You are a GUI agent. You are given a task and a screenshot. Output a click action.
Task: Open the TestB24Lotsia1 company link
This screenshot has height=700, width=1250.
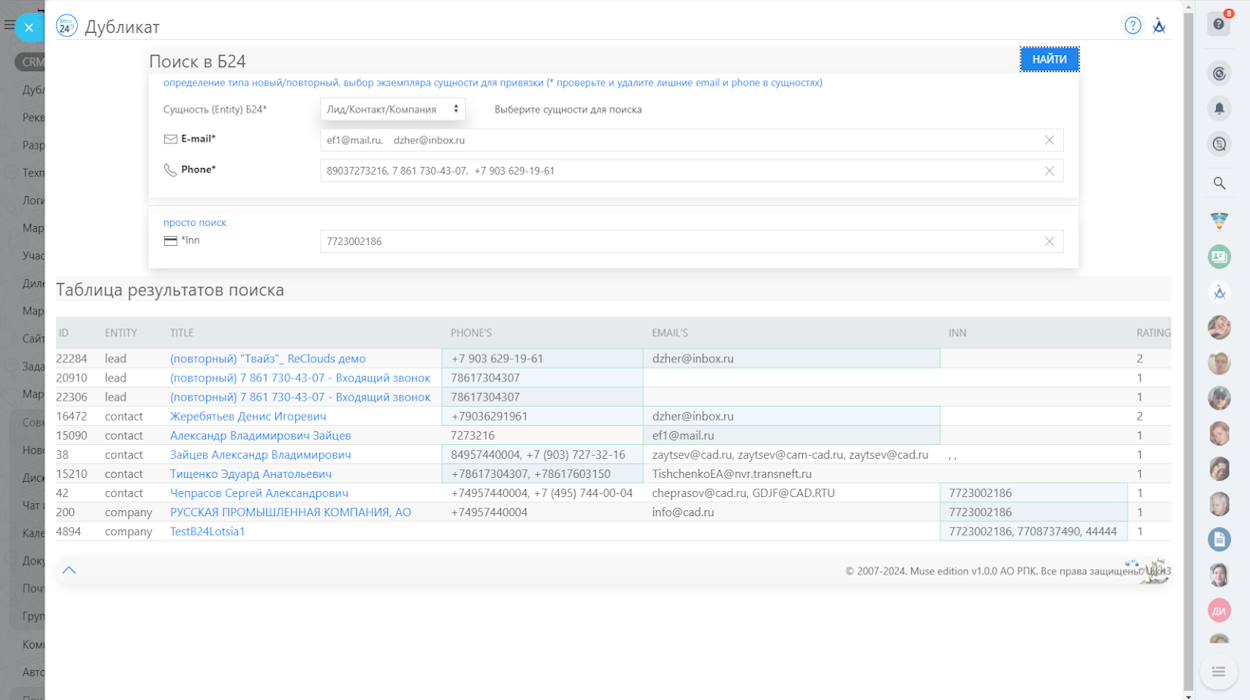207,531
